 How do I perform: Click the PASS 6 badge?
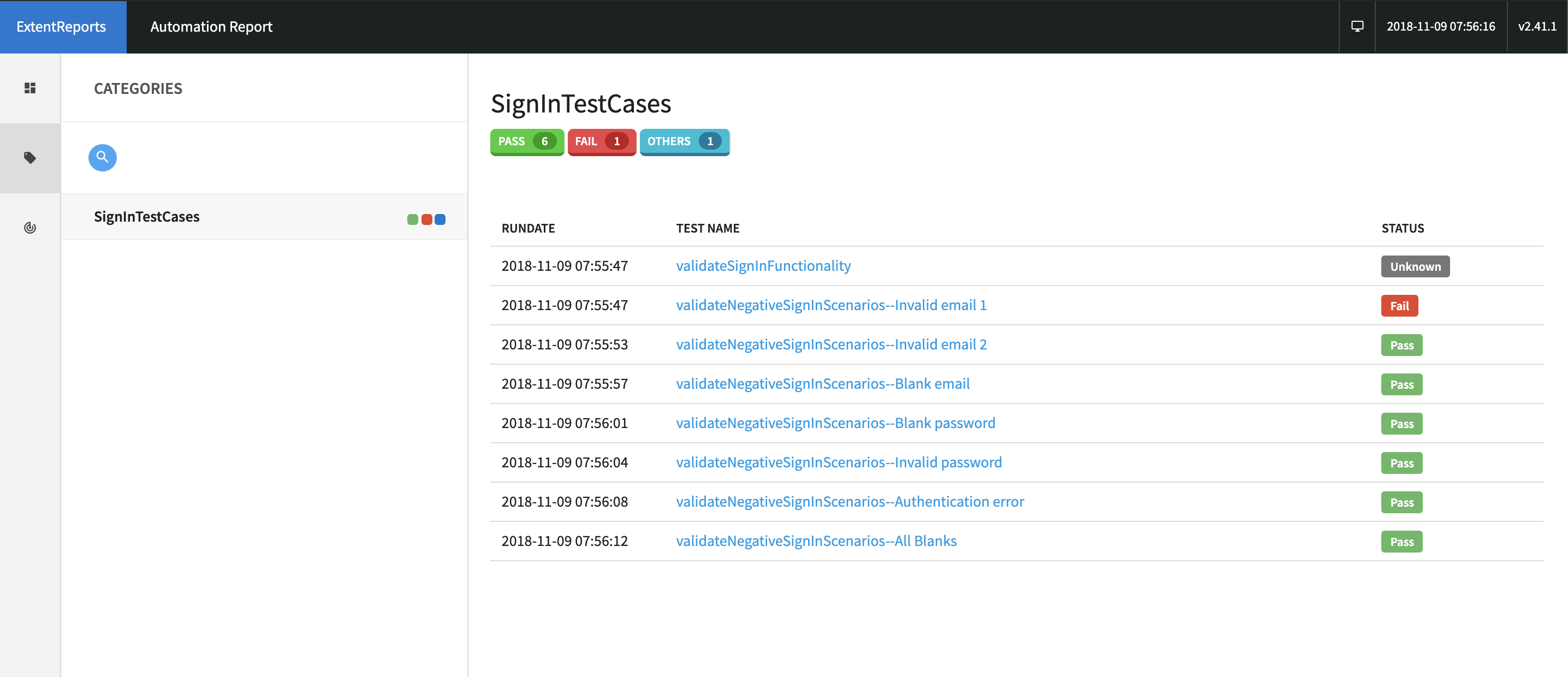tap(527, 142)
